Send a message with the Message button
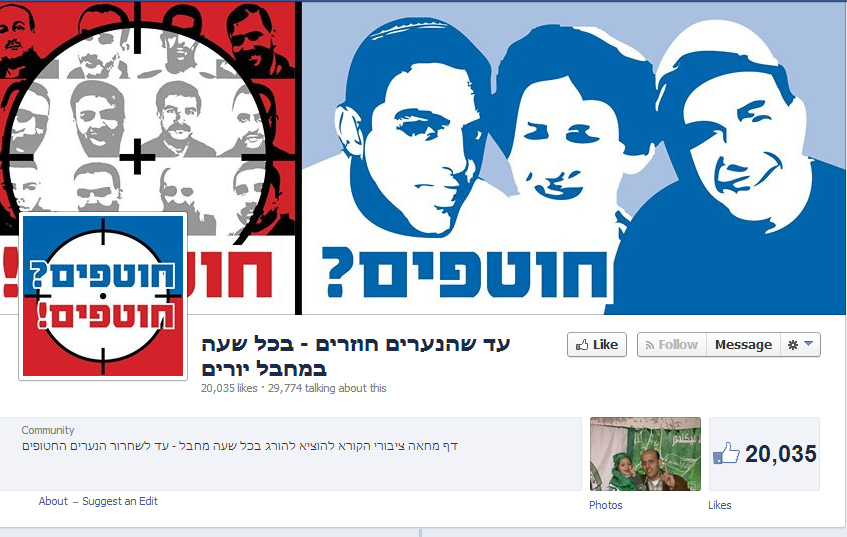Screen dimensions: 847x537 [743, 345]
